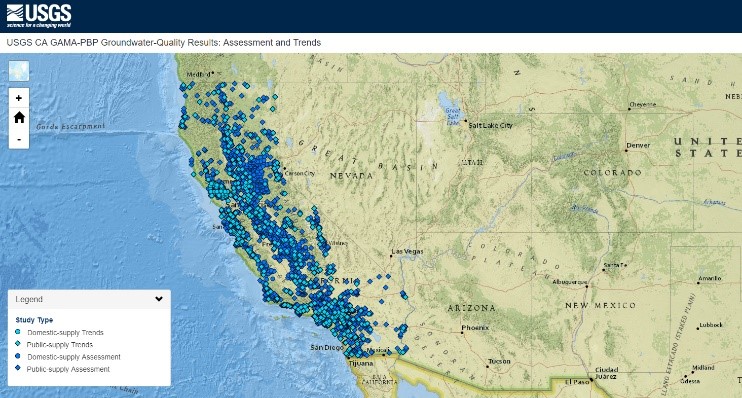Open the basemap gallery thumbnail
This screenshot has width=742, height=398.
pos(19,71)
